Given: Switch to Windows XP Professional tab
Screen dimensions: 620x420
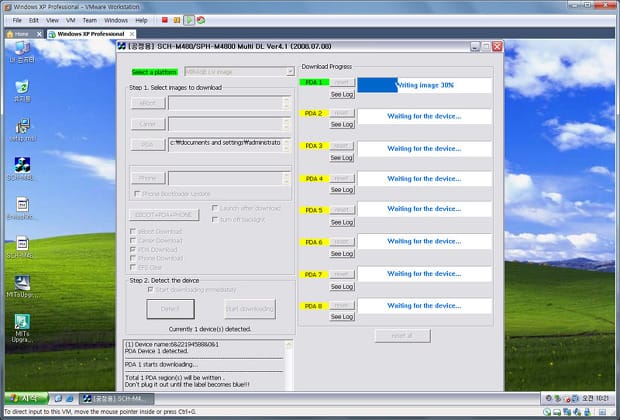Looking at the screenshot, I should point(91,34).
